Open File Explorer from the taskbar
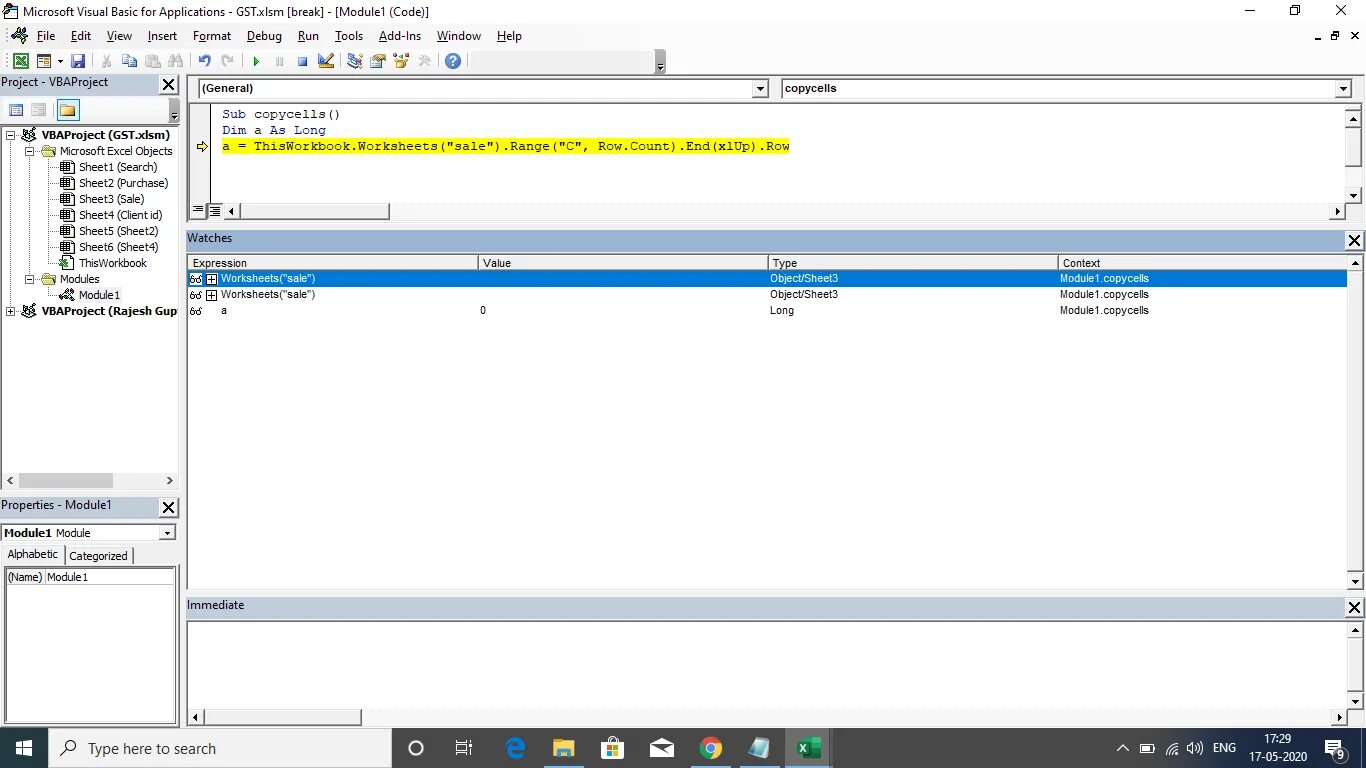The image size is (1366, 768). [x=564, y=748]
